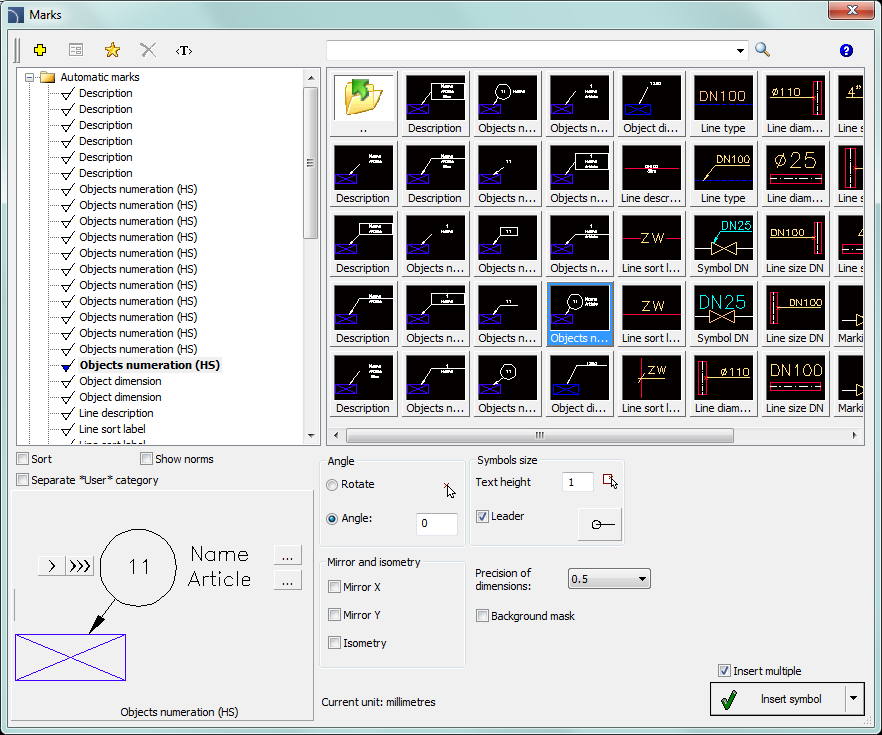Click the yellow plus add-new icon

pos(40,50)
